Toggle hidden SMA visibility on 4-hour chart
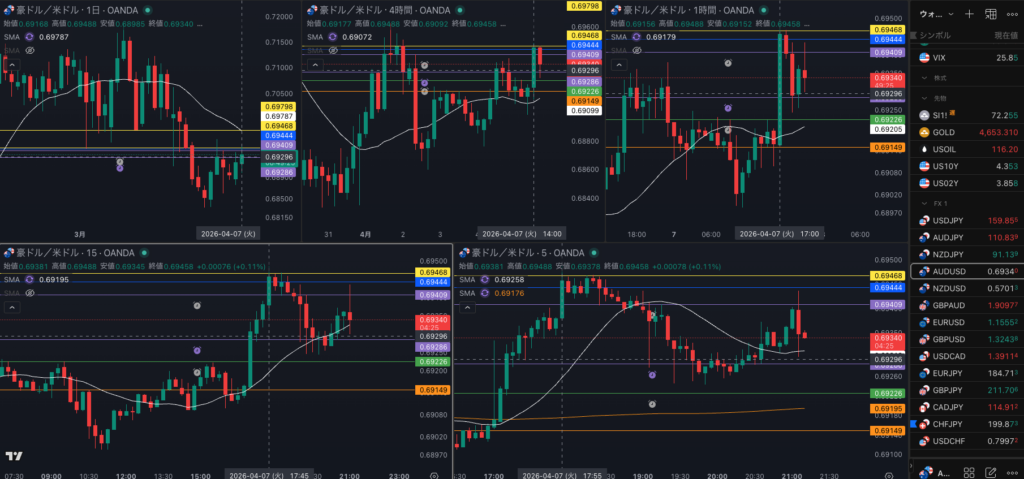Image resolution: width=1024 pixels, height=479 pixels. 330,49
